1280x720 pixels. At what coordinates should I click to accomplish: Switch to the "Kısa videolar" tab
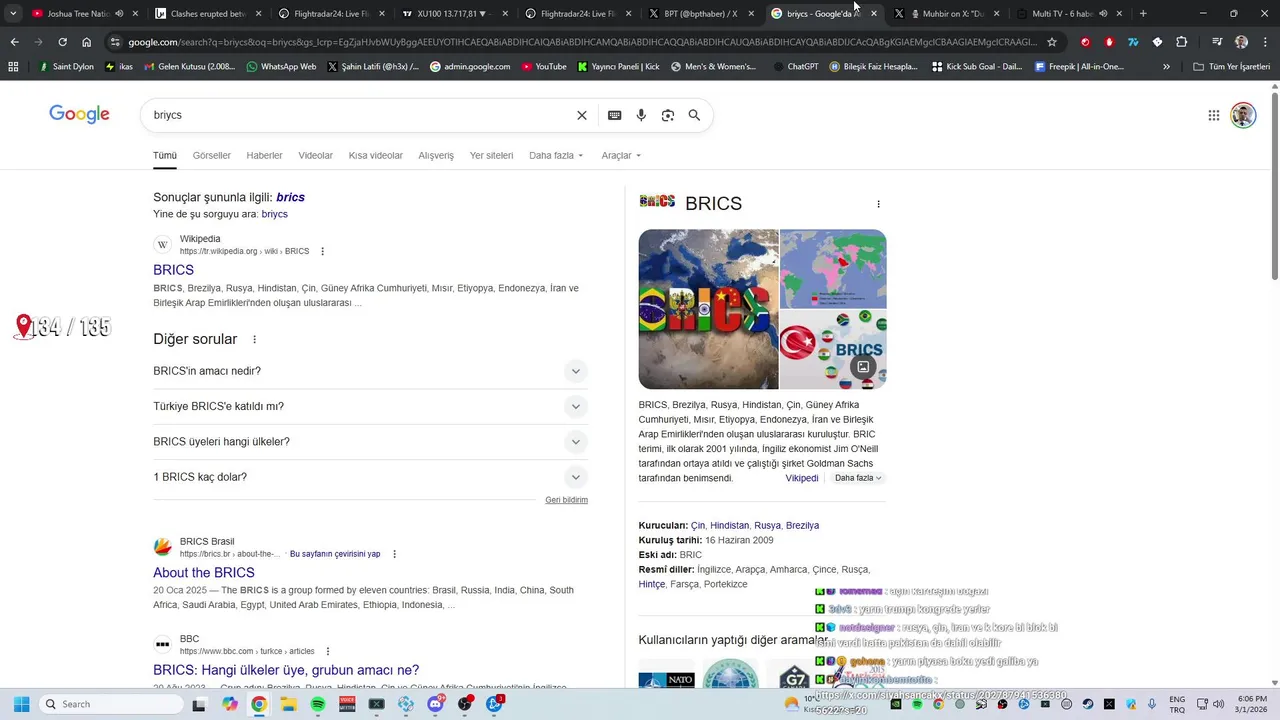point(376,155)
